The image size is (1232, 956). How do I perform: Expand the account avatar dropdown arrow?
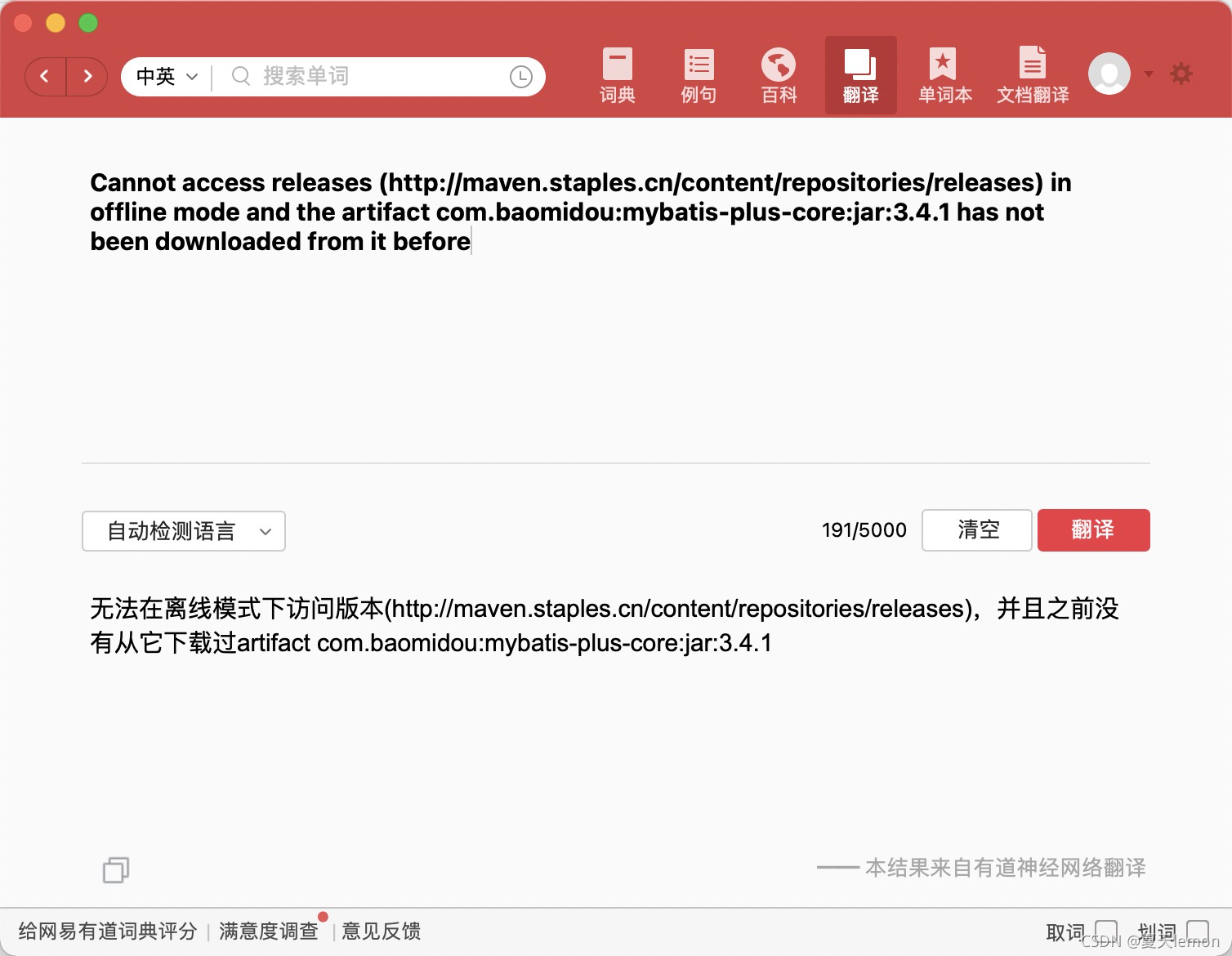pos(1148,74)
